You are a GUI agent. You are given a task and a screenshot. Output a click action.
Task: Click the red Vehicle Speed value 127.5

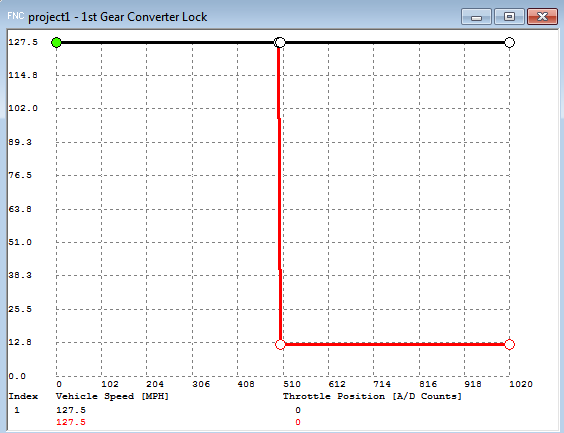(71, 422)
